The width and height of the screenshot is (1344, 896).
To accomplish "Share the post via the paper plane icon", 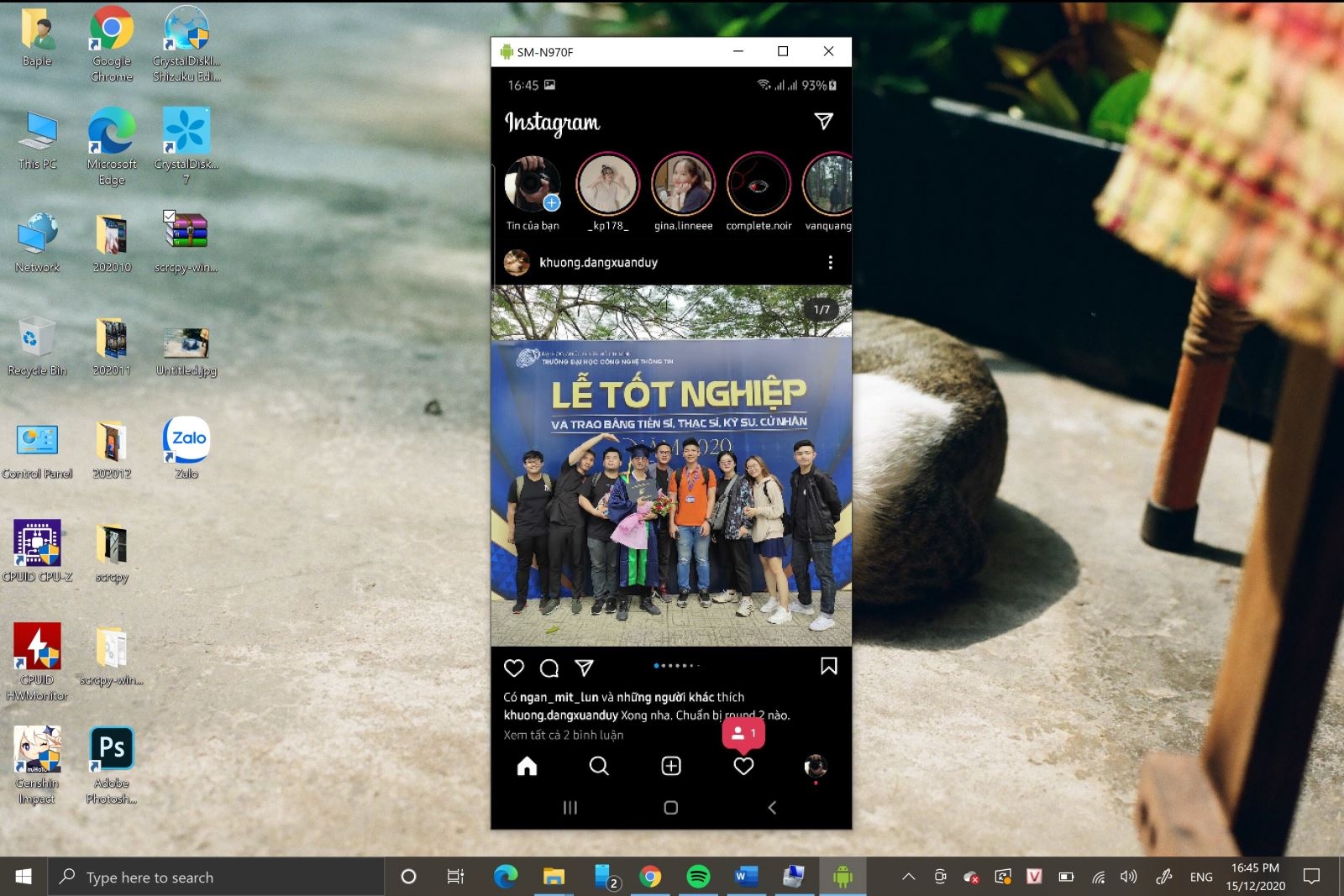I will 584,668.
